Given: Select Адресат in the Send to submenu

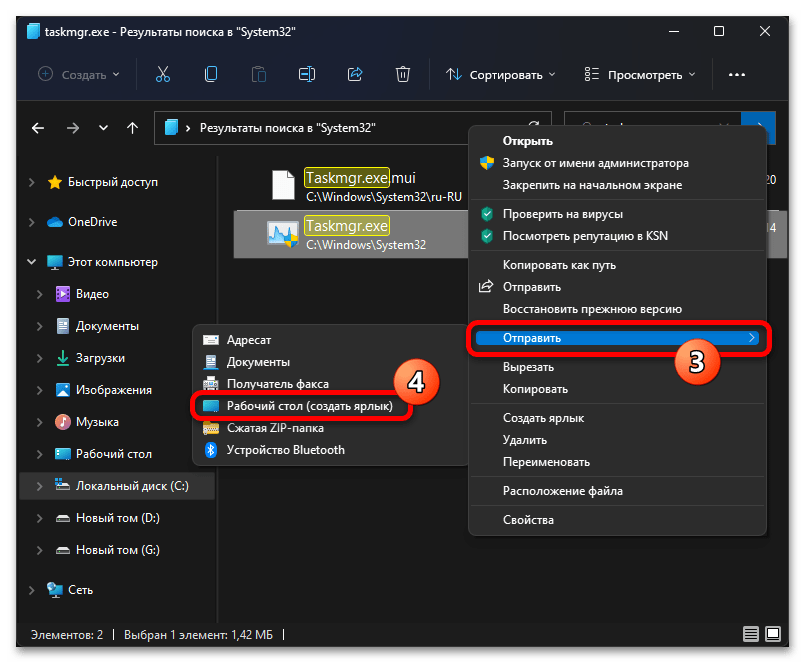Looking at the screenshot, I should pos(330,340).
